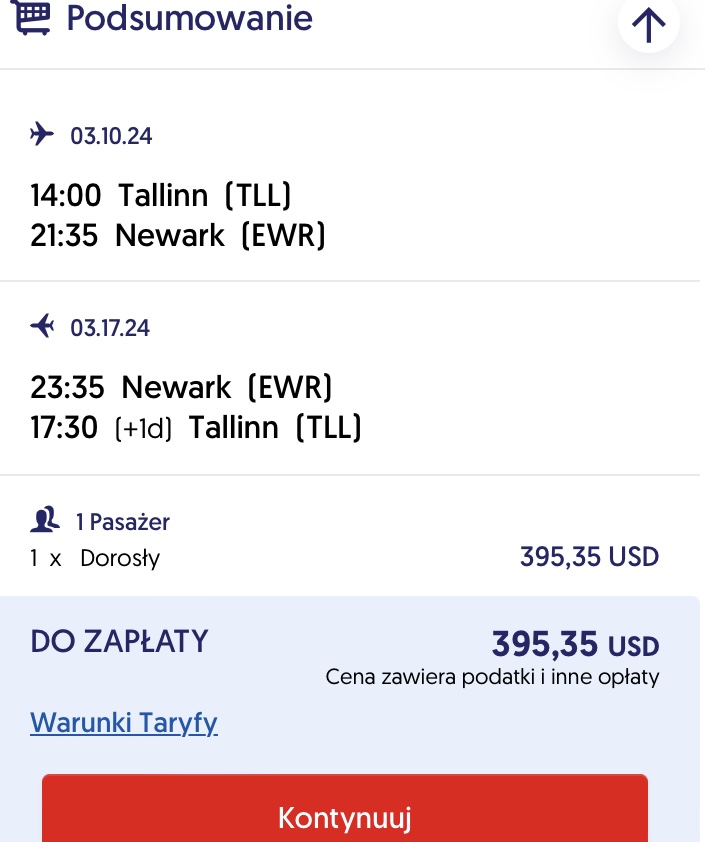This screenshot has height=842, width=705.
Task: Click the Cena zawiera podatki note
Action: point(492,677)
